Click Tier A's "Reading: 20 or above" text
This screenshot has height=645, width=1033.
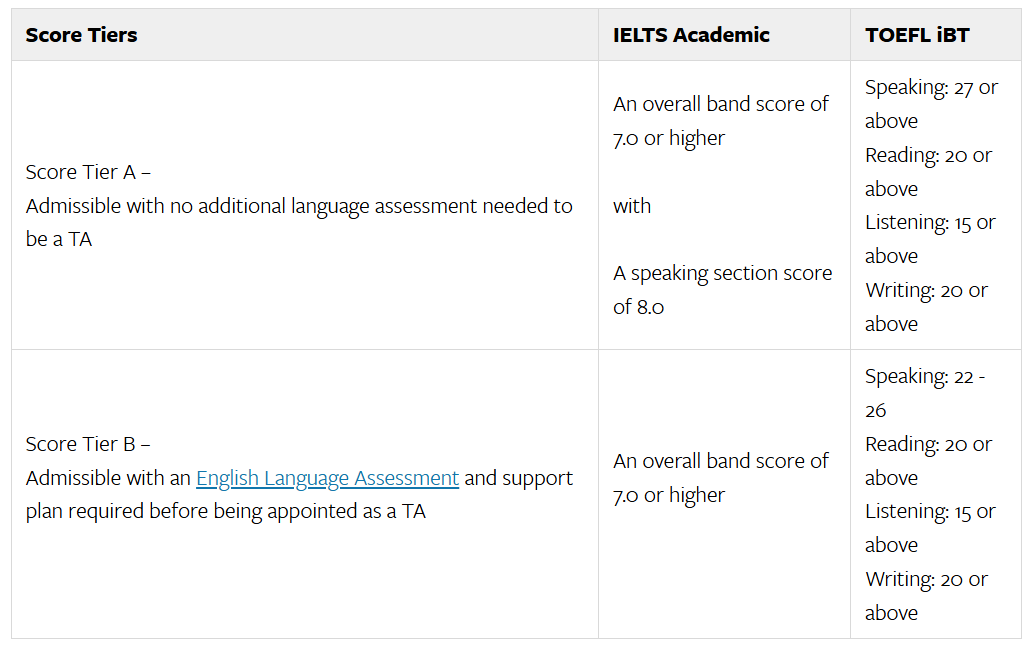[x=927, y=172]
